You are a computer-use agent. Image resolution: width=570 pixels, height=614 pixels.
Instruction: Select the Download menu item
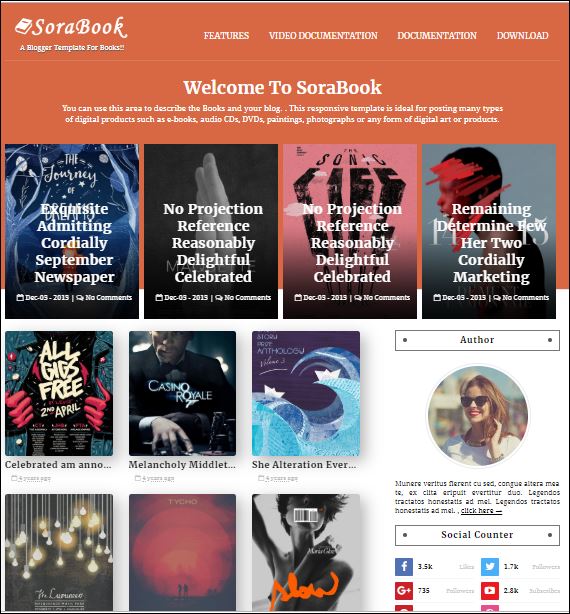coord(522,36)
